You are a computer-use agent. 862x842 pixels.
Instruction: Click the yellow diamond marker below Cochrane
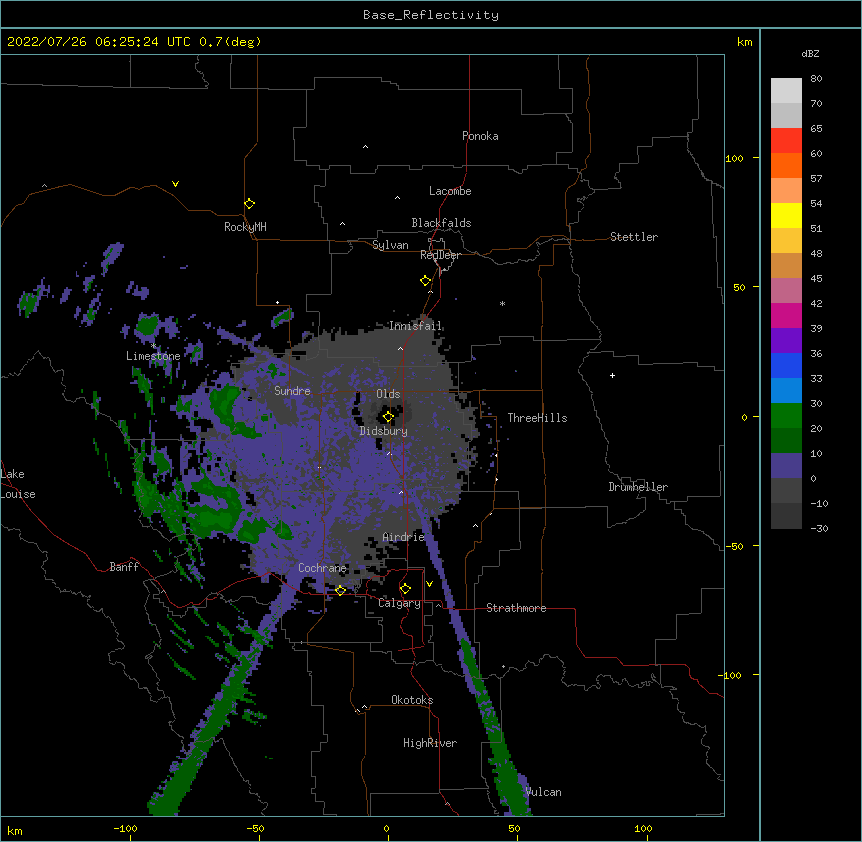(340, 590)
